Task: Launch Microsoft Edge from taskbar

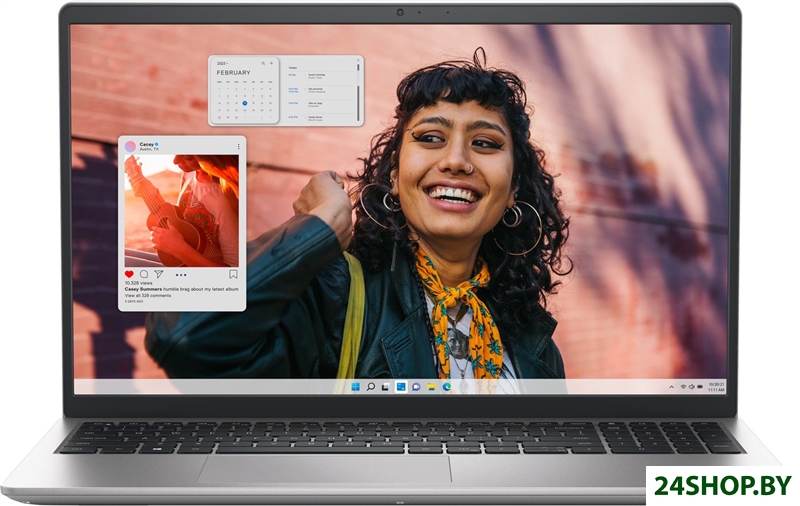Action: [447, 387]
